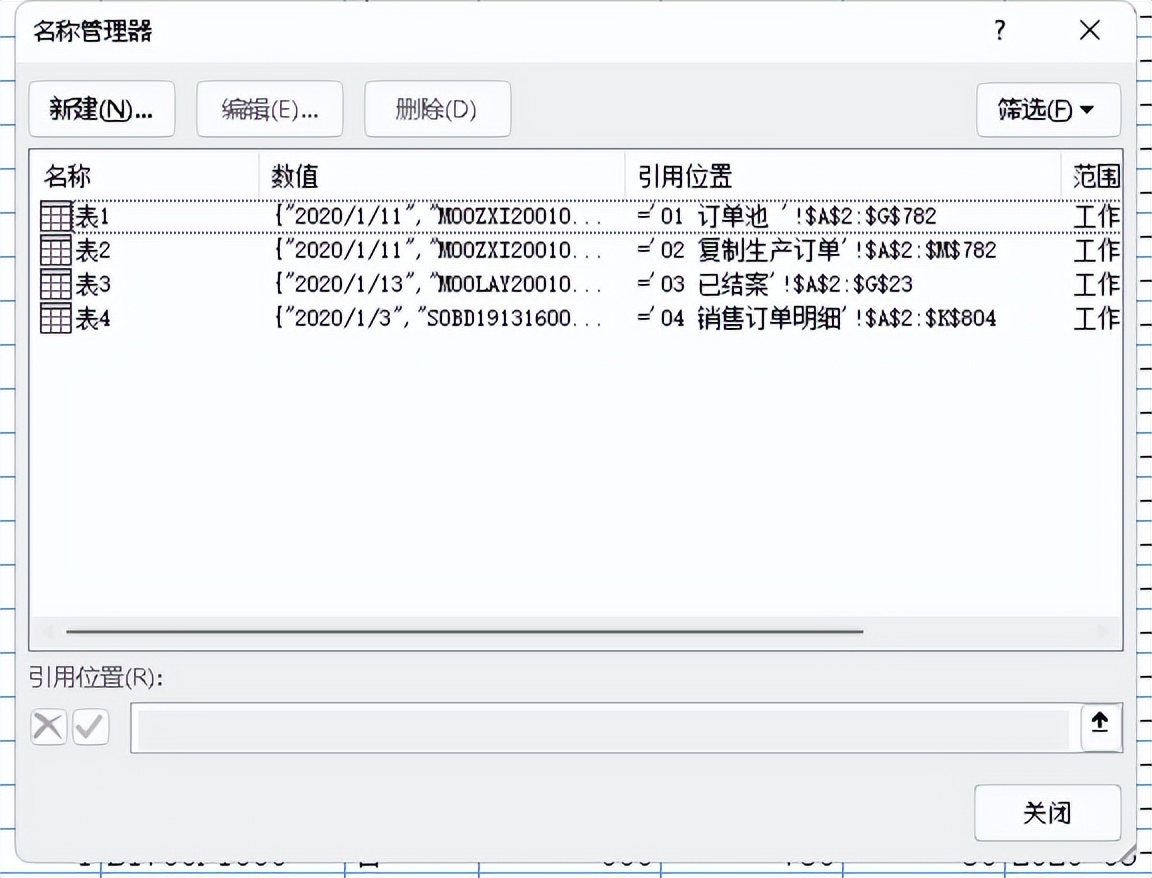
Task: Close the name manager with 关闭
Action: 1047,813
